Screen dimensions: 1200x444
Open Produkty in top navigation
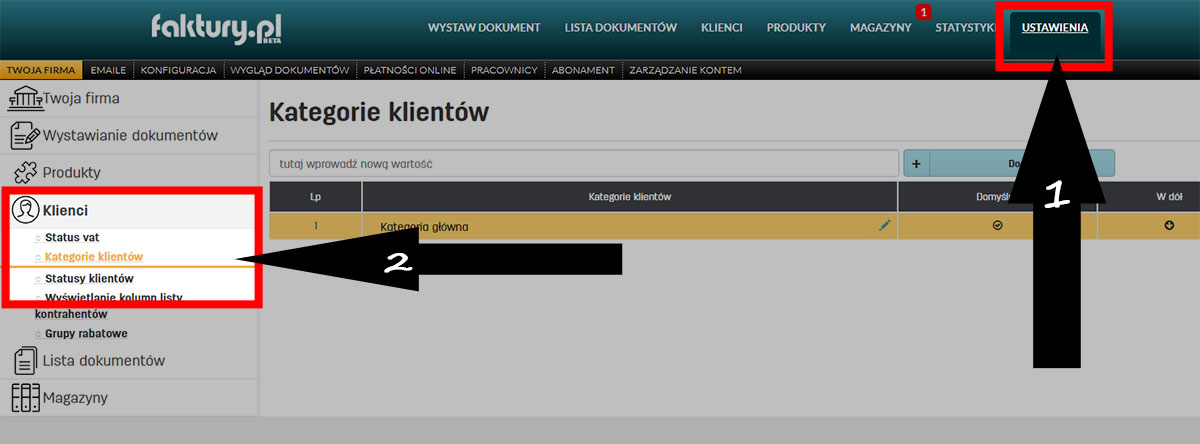coord(796,27)
